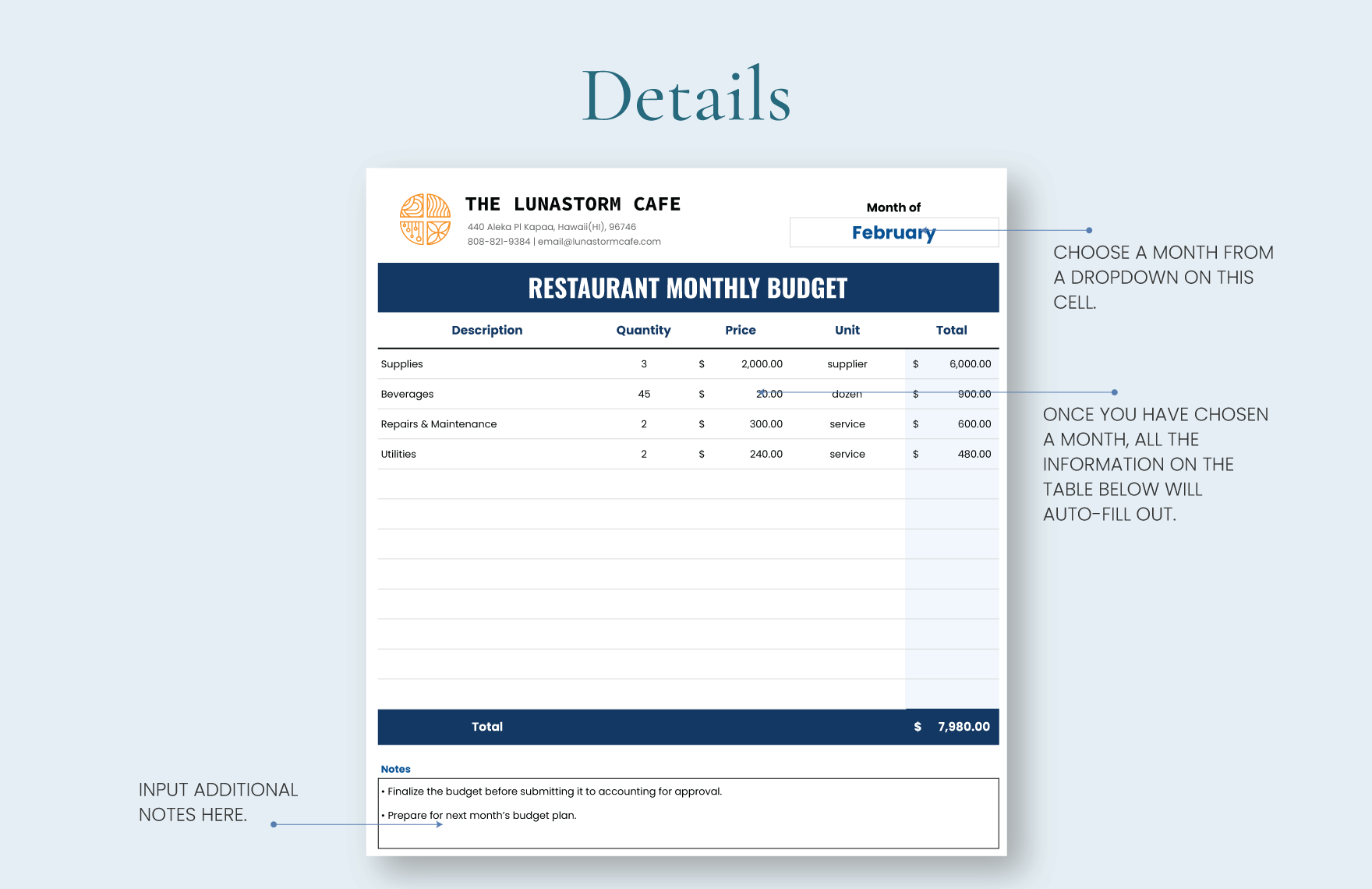Click the 300.00 price cell
This screenshot has height=889, width=1372.
tap(766, 424)
